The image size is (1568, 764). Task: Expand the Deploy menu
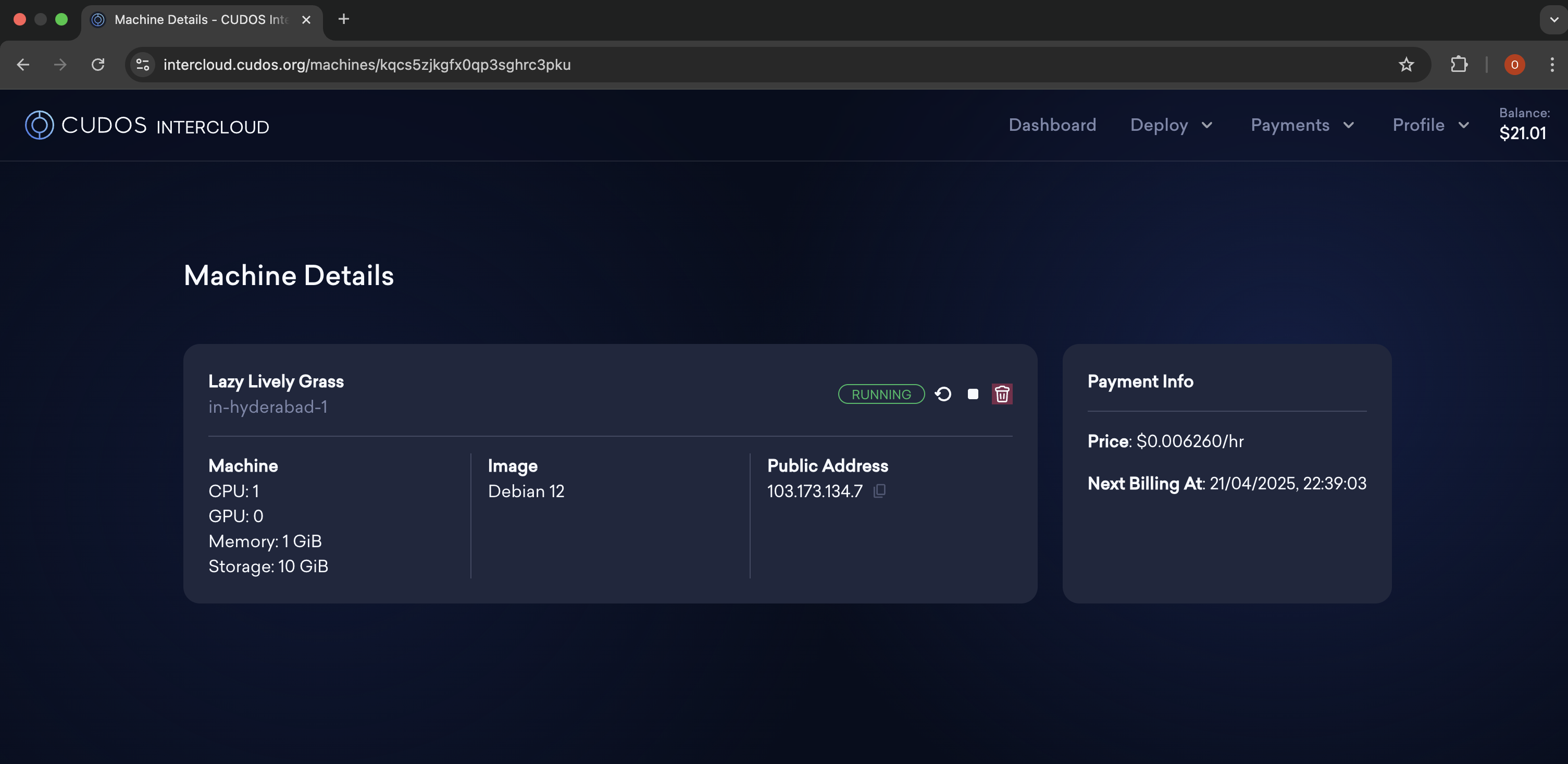[1171, 126]
